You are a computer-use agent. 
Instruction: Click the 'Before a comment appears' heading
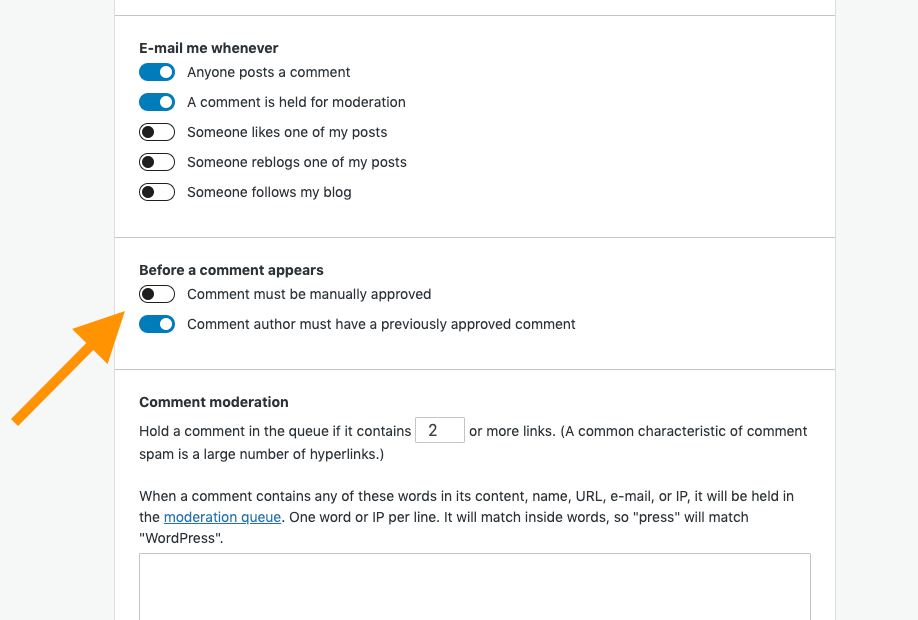point(231,270)
